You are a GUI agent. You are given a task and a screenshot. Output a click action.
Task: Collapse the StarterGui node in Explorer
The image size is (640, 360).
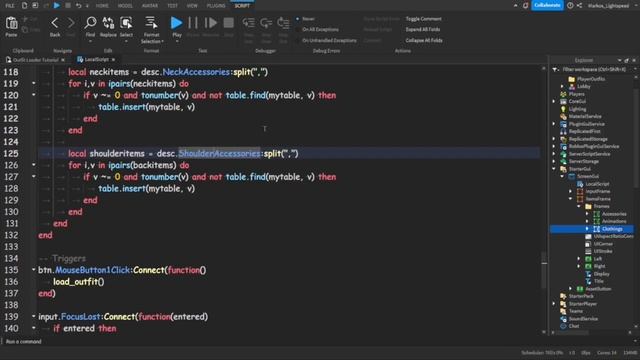coord(554,169)
